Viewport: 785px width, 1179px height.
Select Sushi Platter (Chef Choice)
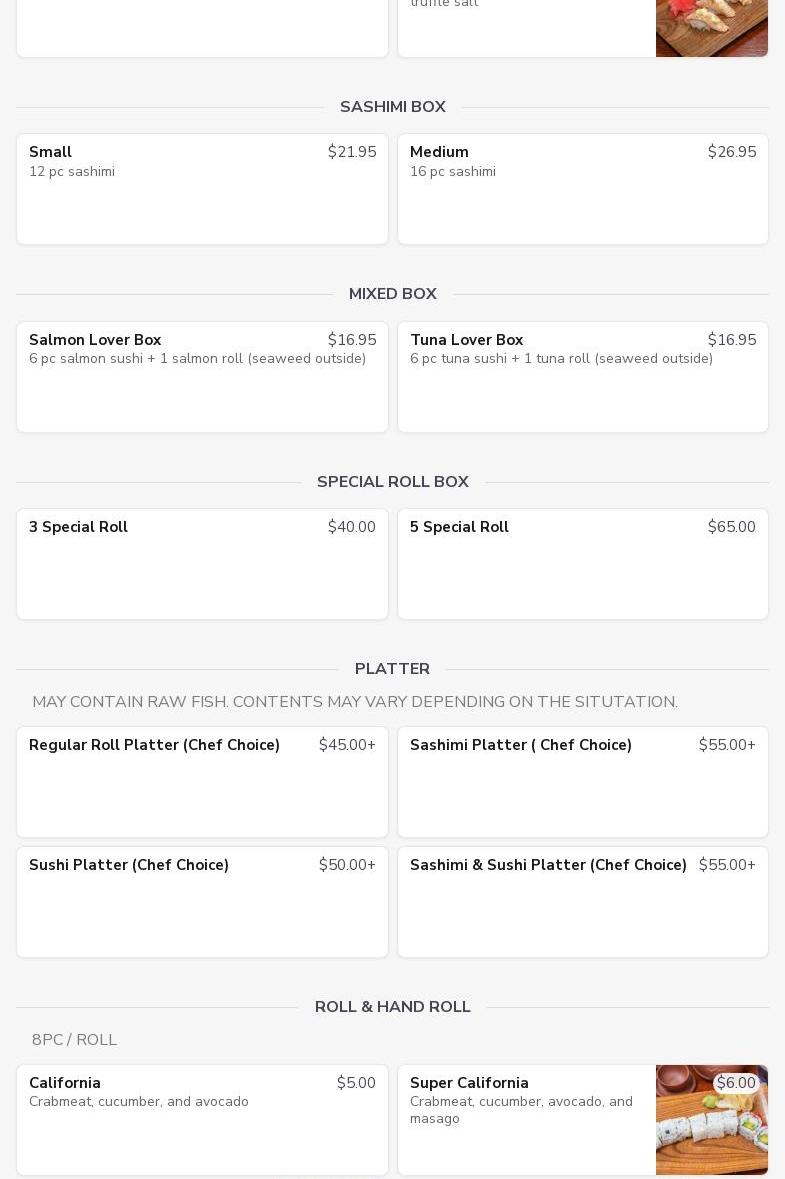pyautogui.click(x=202, y=902)
